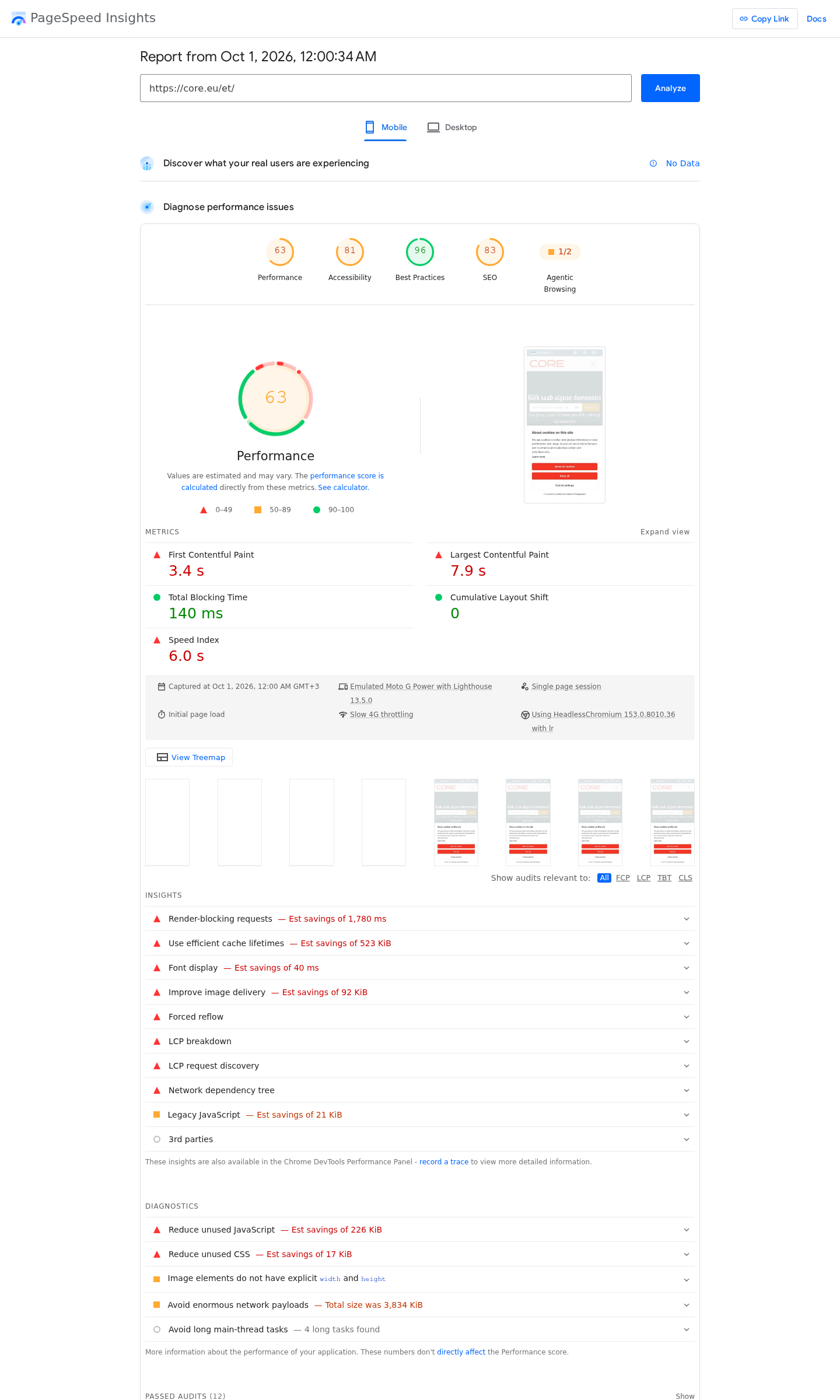This screenshot has width=840, height=1400.
Task: Click the real users experience icon
Action: pyautogui.click(x=147, y=163)
